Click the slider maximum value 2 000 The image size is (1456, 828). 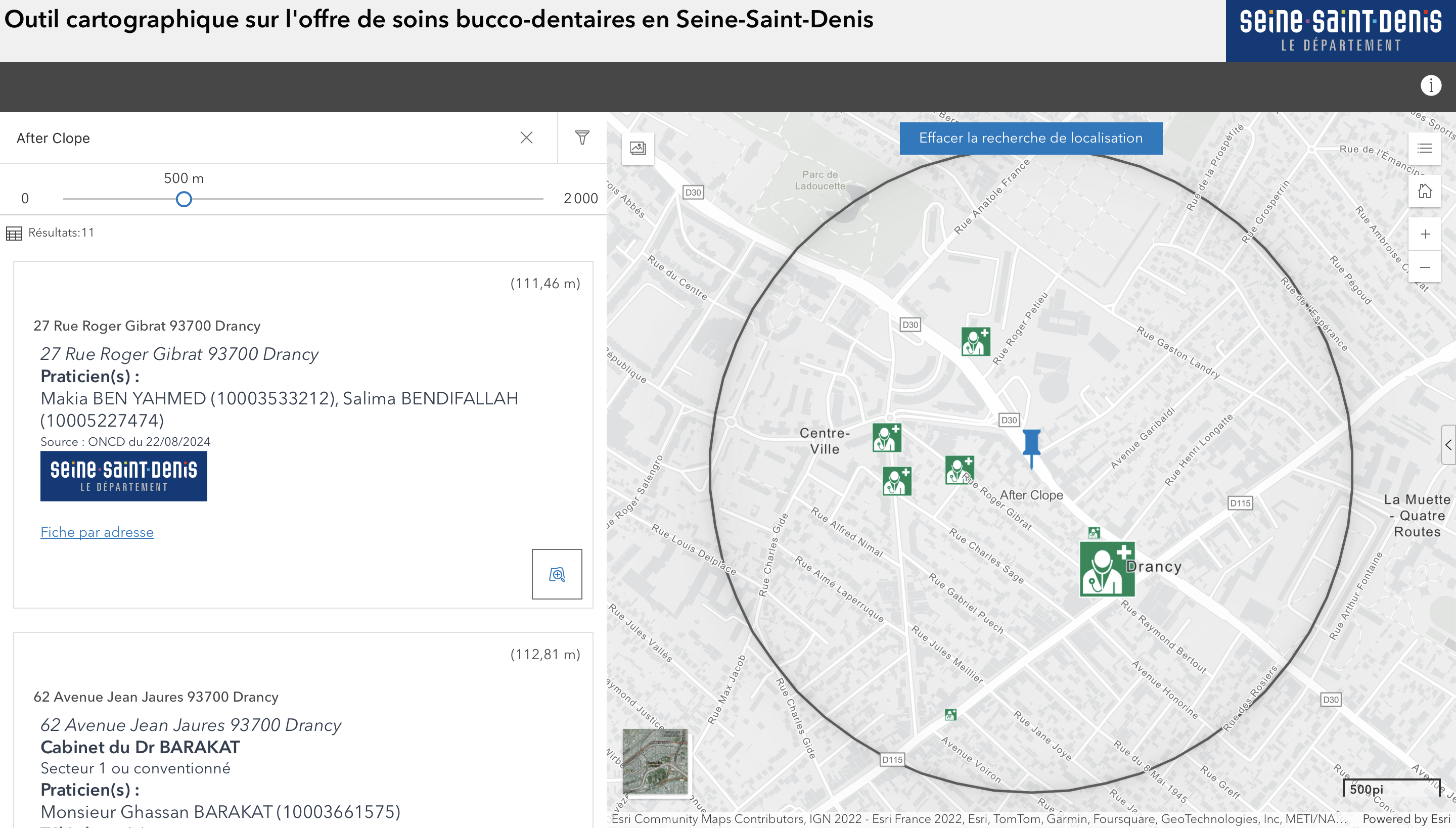(580, 199)
